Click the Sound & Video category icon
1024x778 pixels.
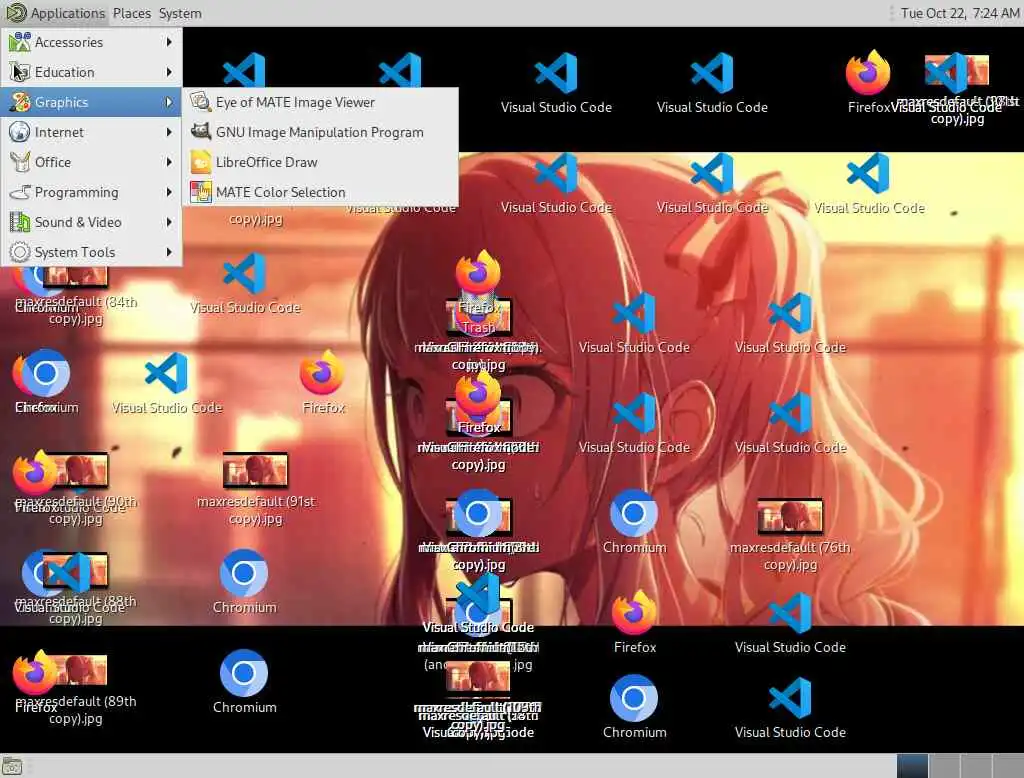pos(20,222)
